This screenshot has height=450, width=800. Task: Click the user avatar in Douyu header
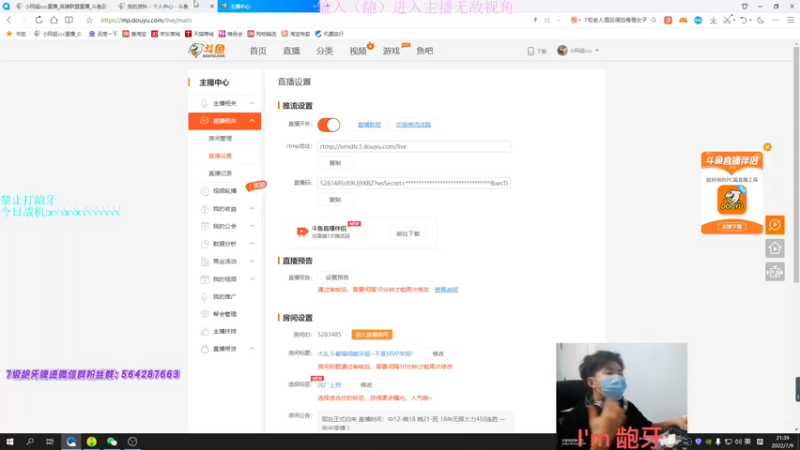[x=562, y=51]
